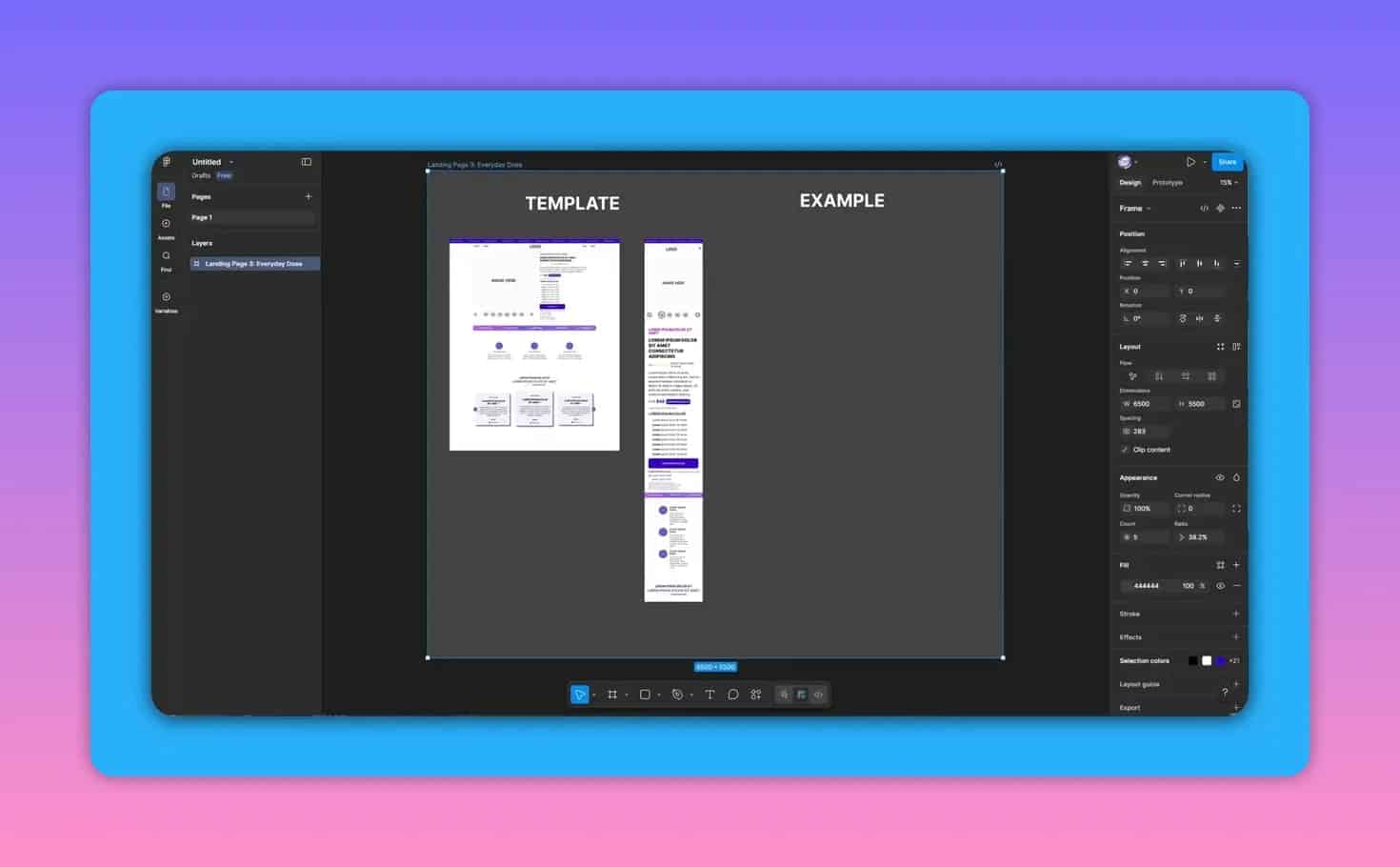The image size is (1400, 867).
Task: Click align top icon in Alignment
Action: tap(1183, 264)
